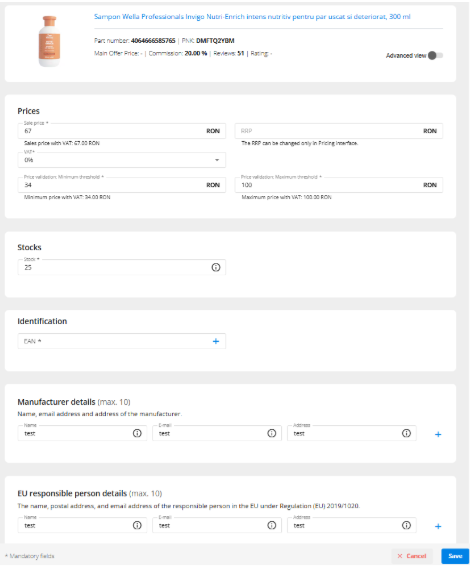Open the Wella Professionals shampoo product link

[x=252, y=17]
